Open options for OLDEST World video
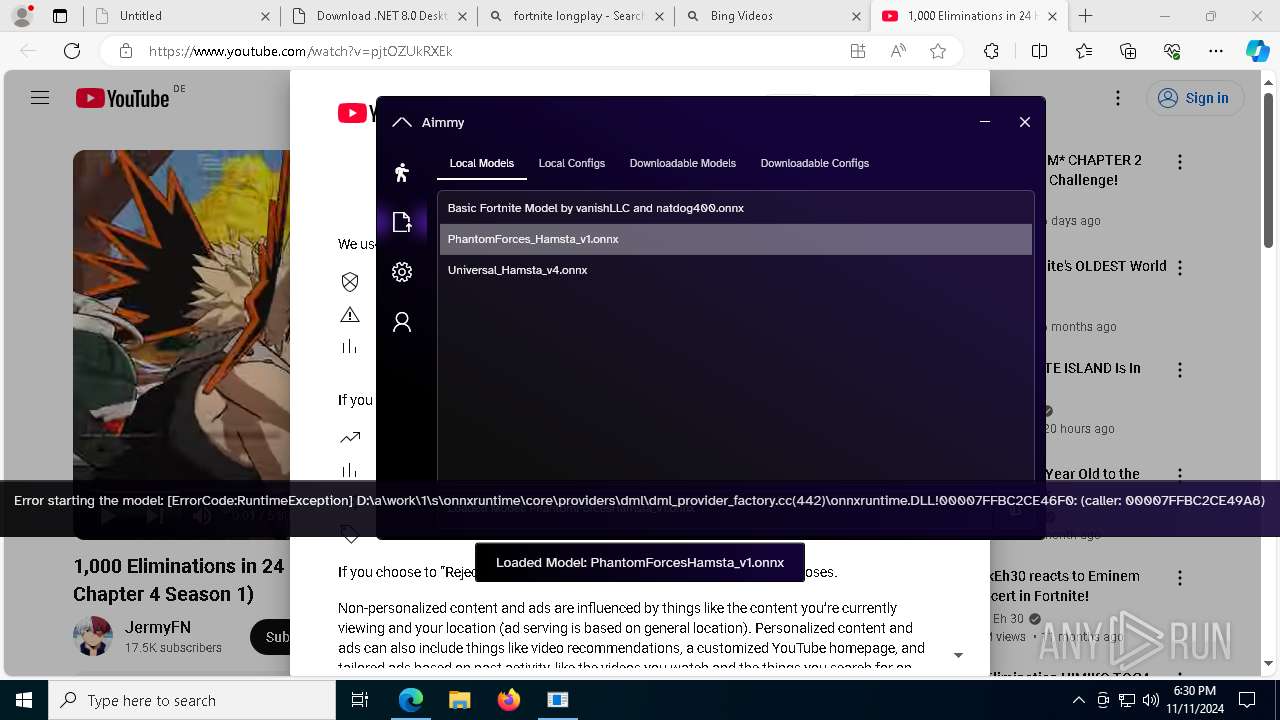The image size is (1280, 720). point(1180,268)
